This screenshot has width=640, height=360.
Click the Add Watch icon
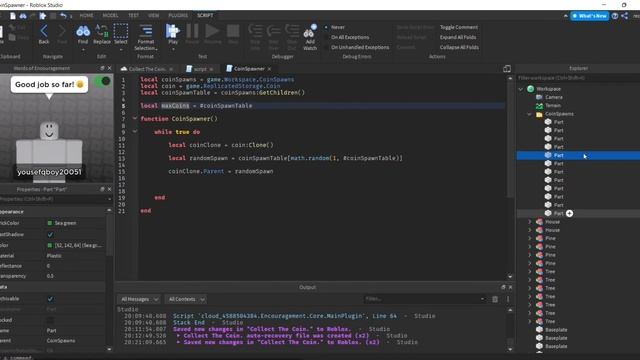(x=310, y=32)
